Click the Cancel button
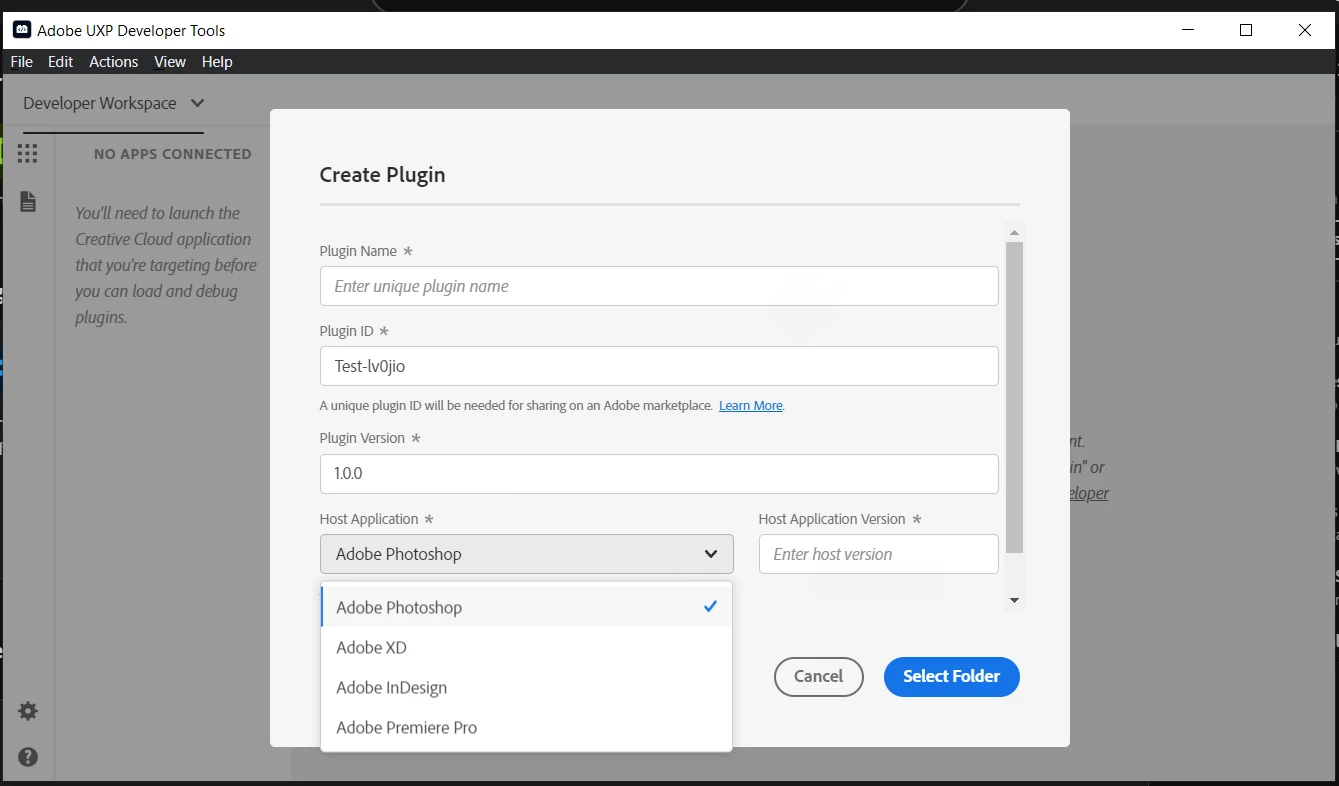 click(818, 676)
